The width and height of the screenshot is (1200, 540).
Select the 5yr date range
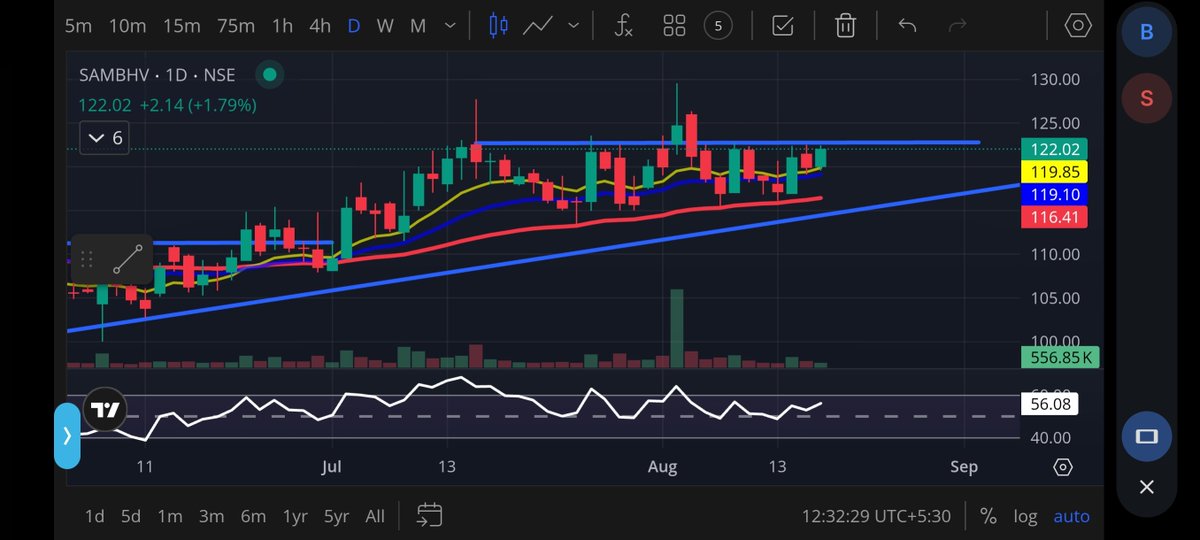(336, 516)
